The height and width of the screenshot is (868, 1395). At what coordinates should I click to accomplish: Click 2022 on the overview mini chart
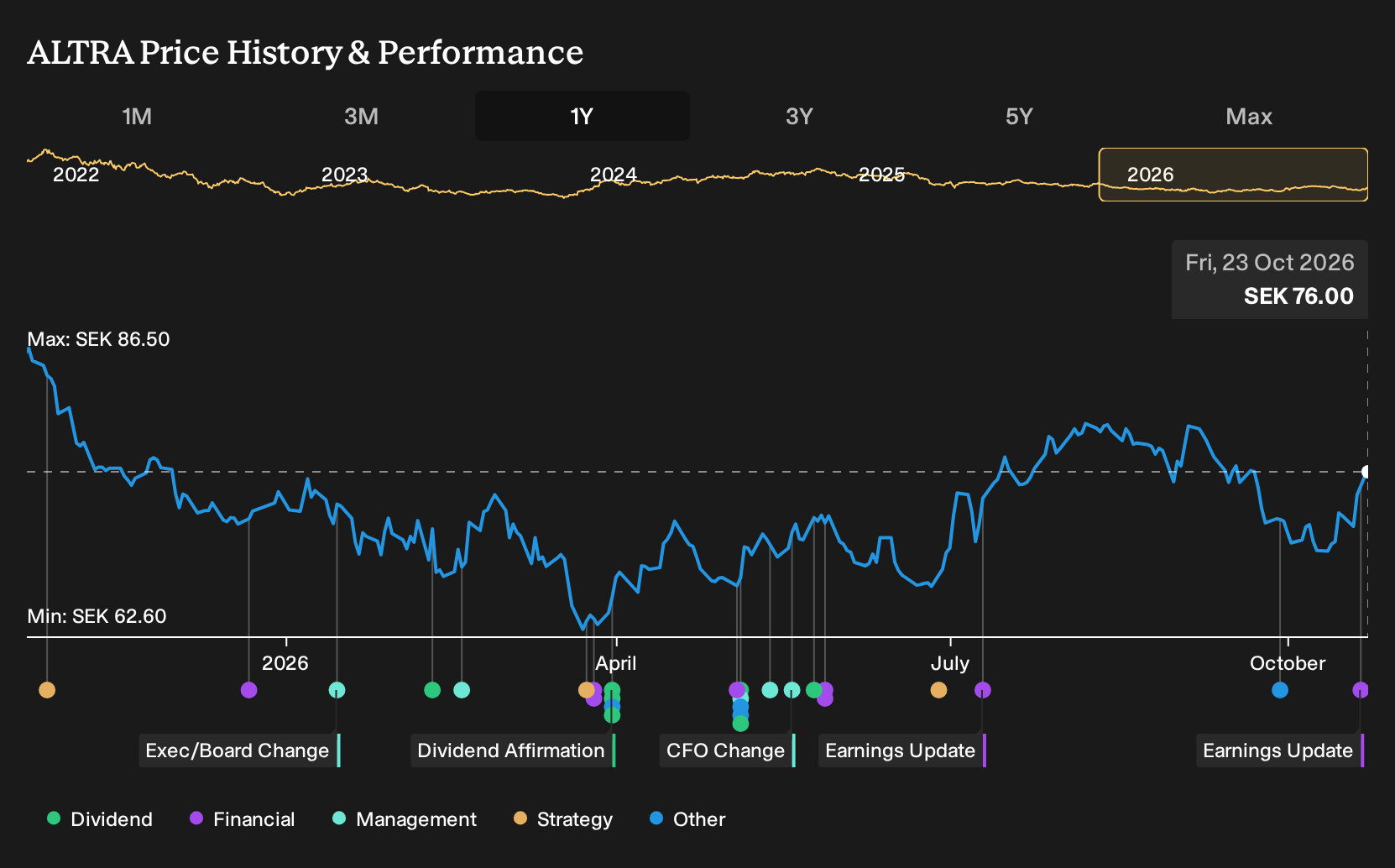[76, 175]
